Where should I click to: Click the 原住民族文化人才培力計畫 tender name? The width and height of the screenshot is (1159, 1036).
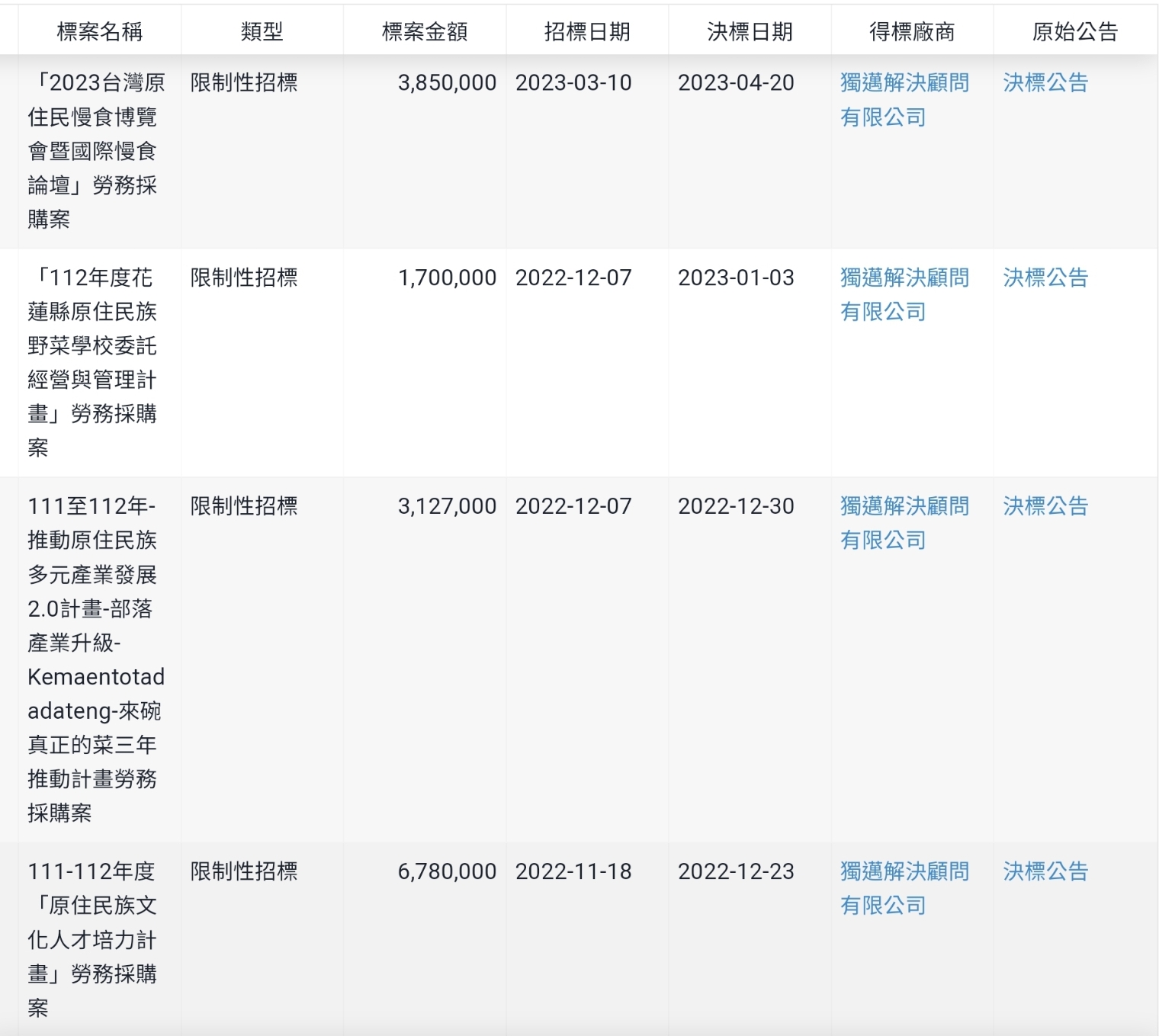(x=92, y=939)
